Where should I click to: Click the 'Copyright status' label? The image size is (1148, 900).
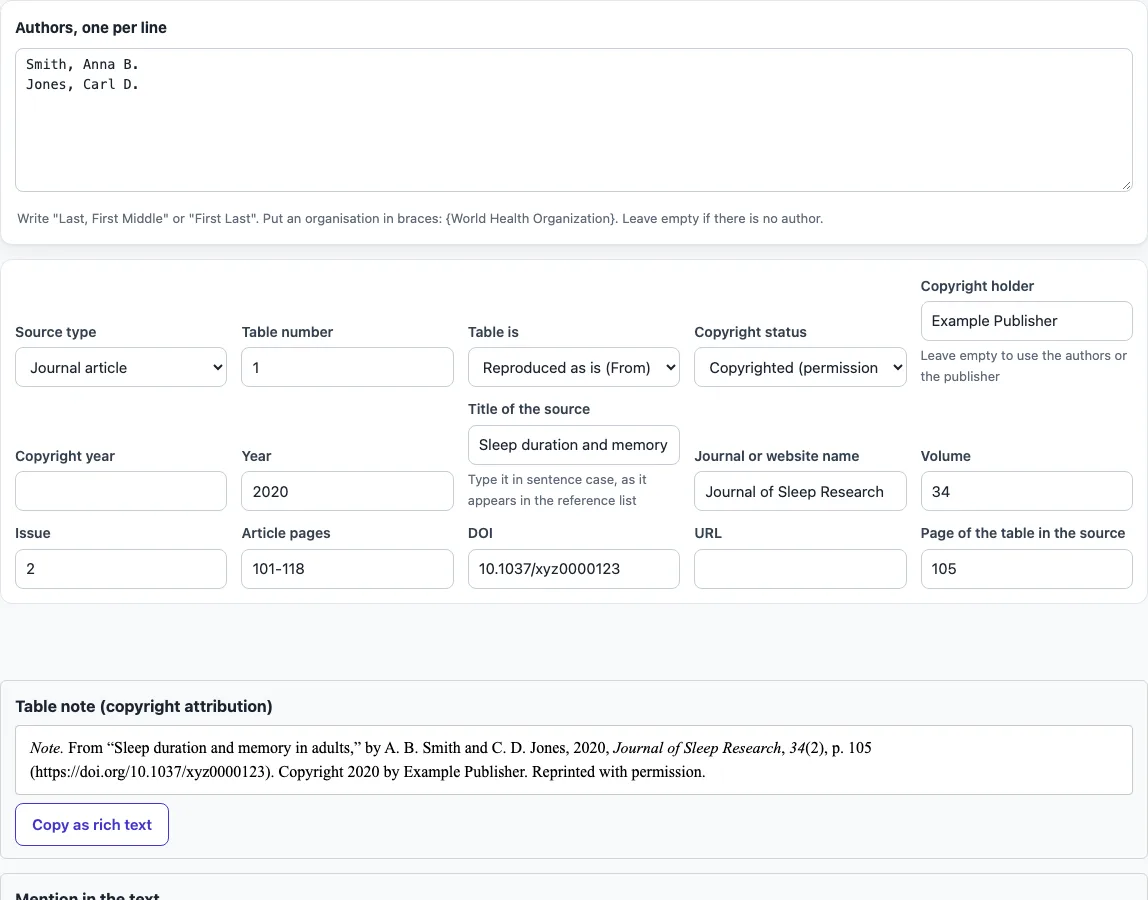click(x=750, y=332)
